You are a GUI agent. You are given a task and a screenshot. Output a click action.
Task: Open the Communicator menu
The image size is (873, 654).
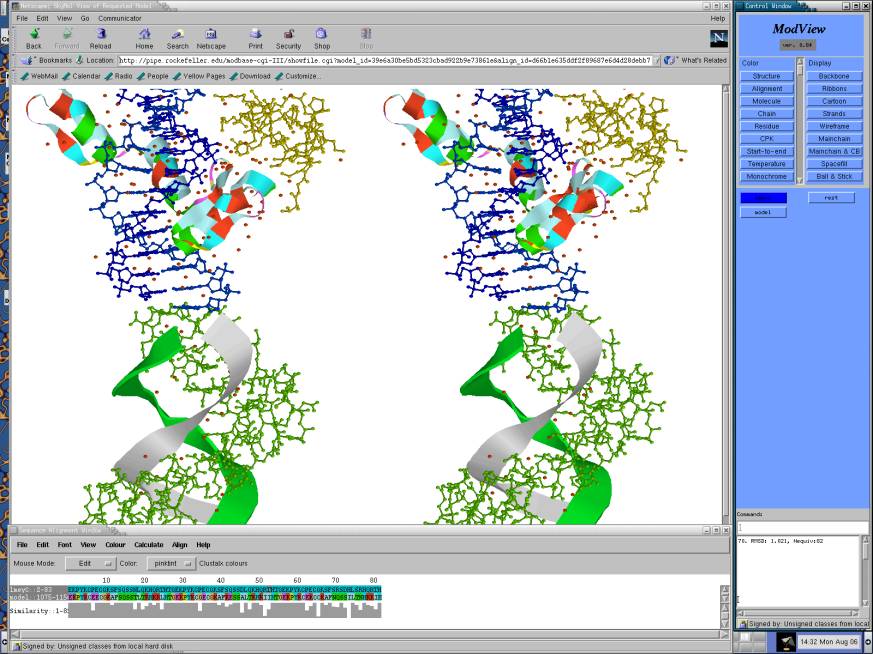click(x=119, y=18)
